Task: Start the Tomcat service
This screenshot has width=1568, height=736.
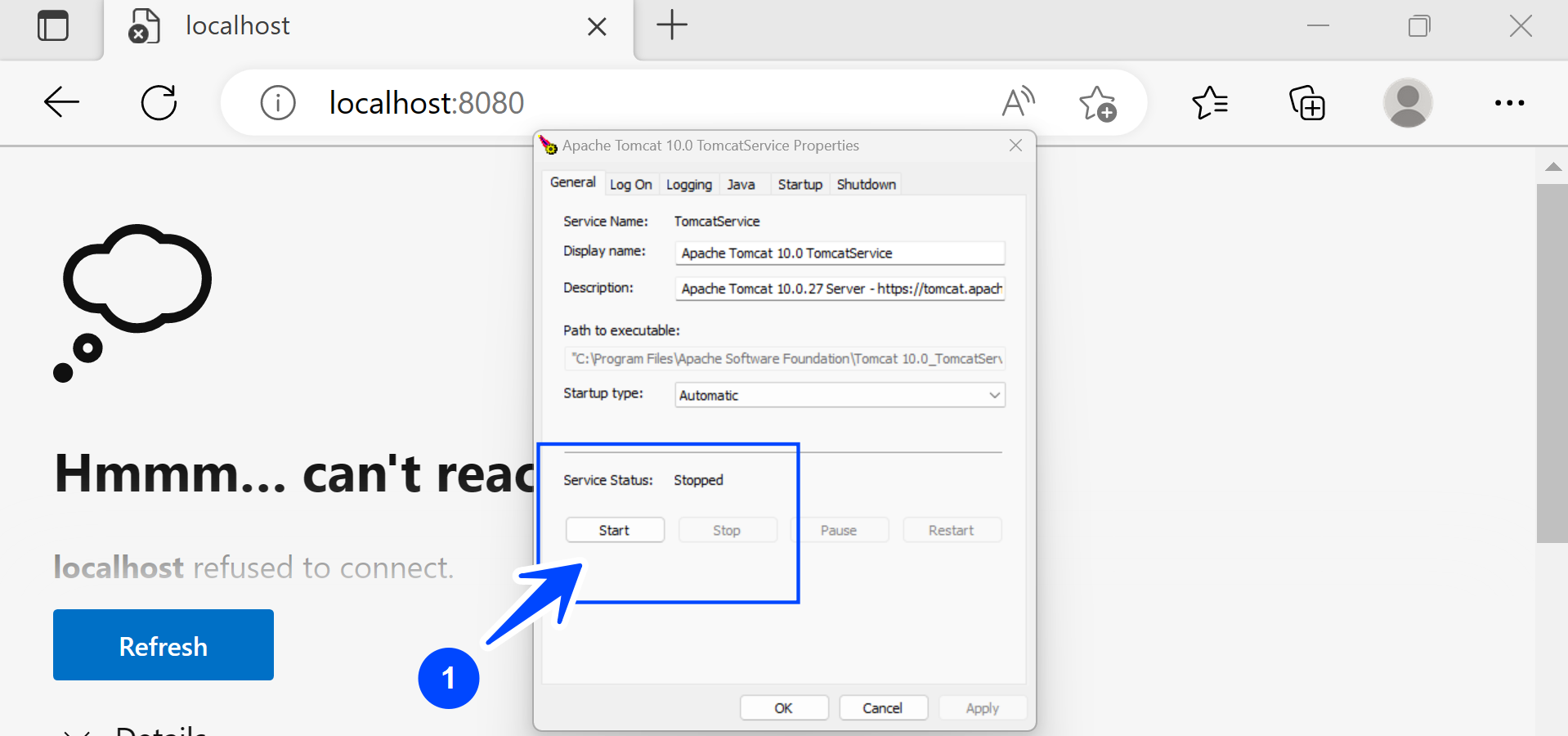Action: [x=615, y=530]
